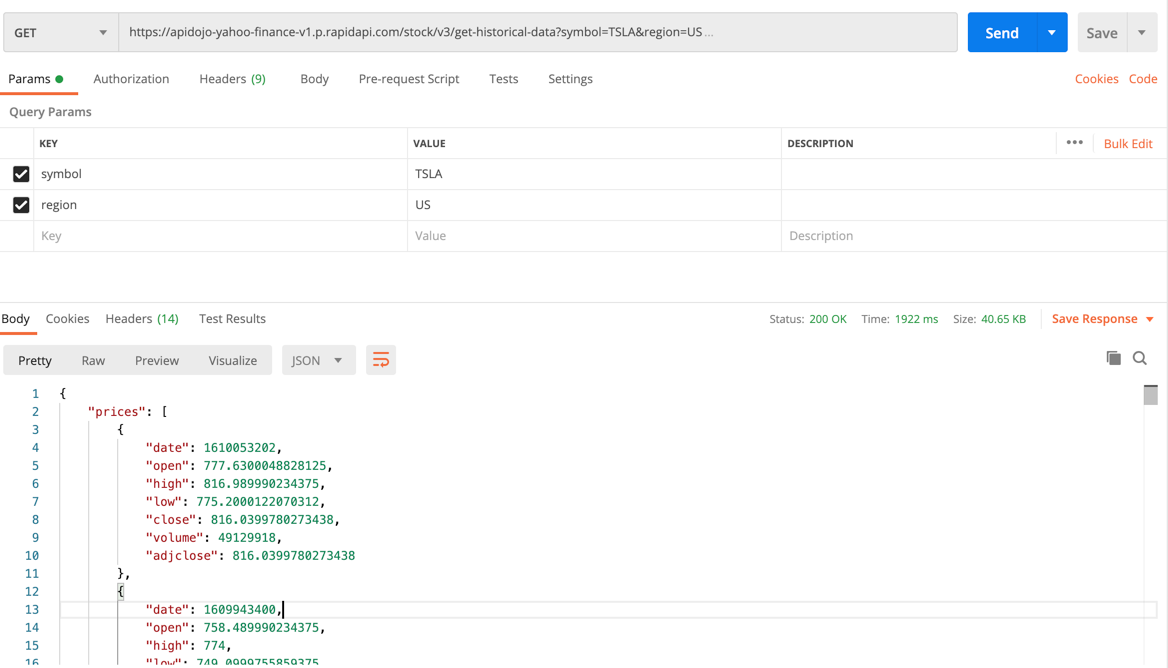Screen dimensions: 1168x668
Task: Click the "adjclose" key on line 10
Action: tap(182, 556)
